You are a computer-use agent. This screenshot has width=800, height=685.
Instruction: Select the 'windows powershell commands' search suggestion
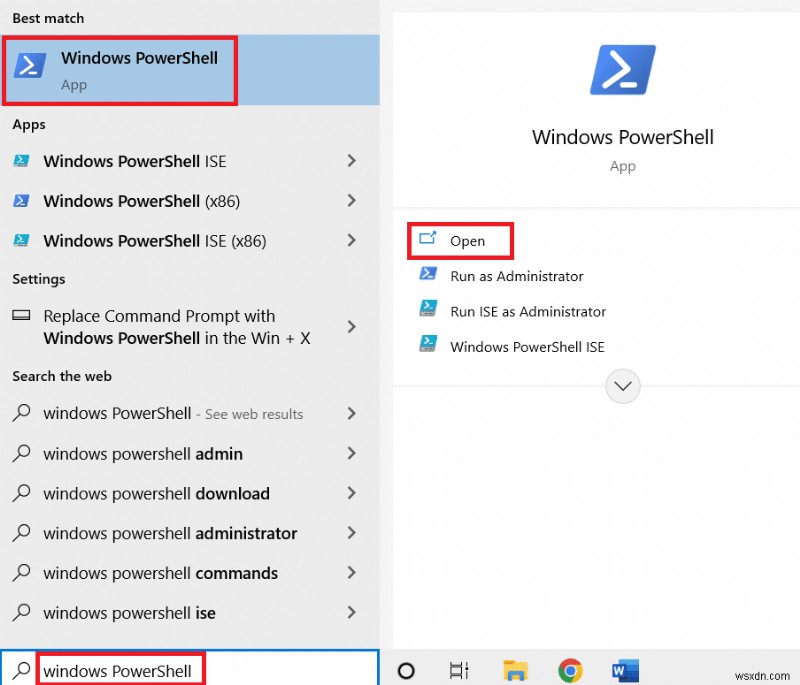point(160,573)
